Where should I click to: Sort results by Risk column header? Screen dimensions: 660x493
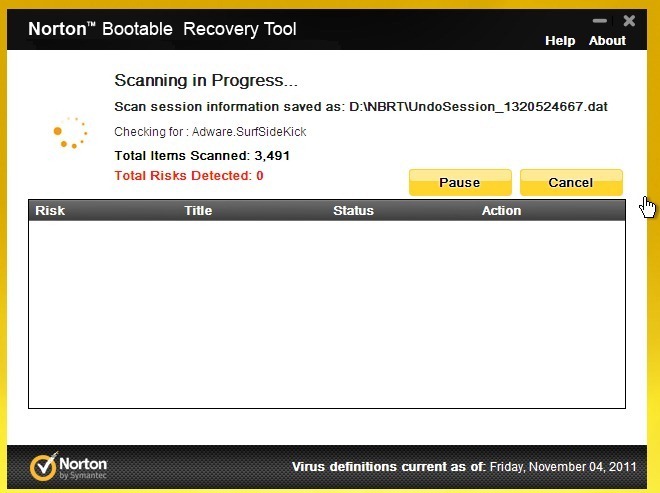[x=50, y=211]
